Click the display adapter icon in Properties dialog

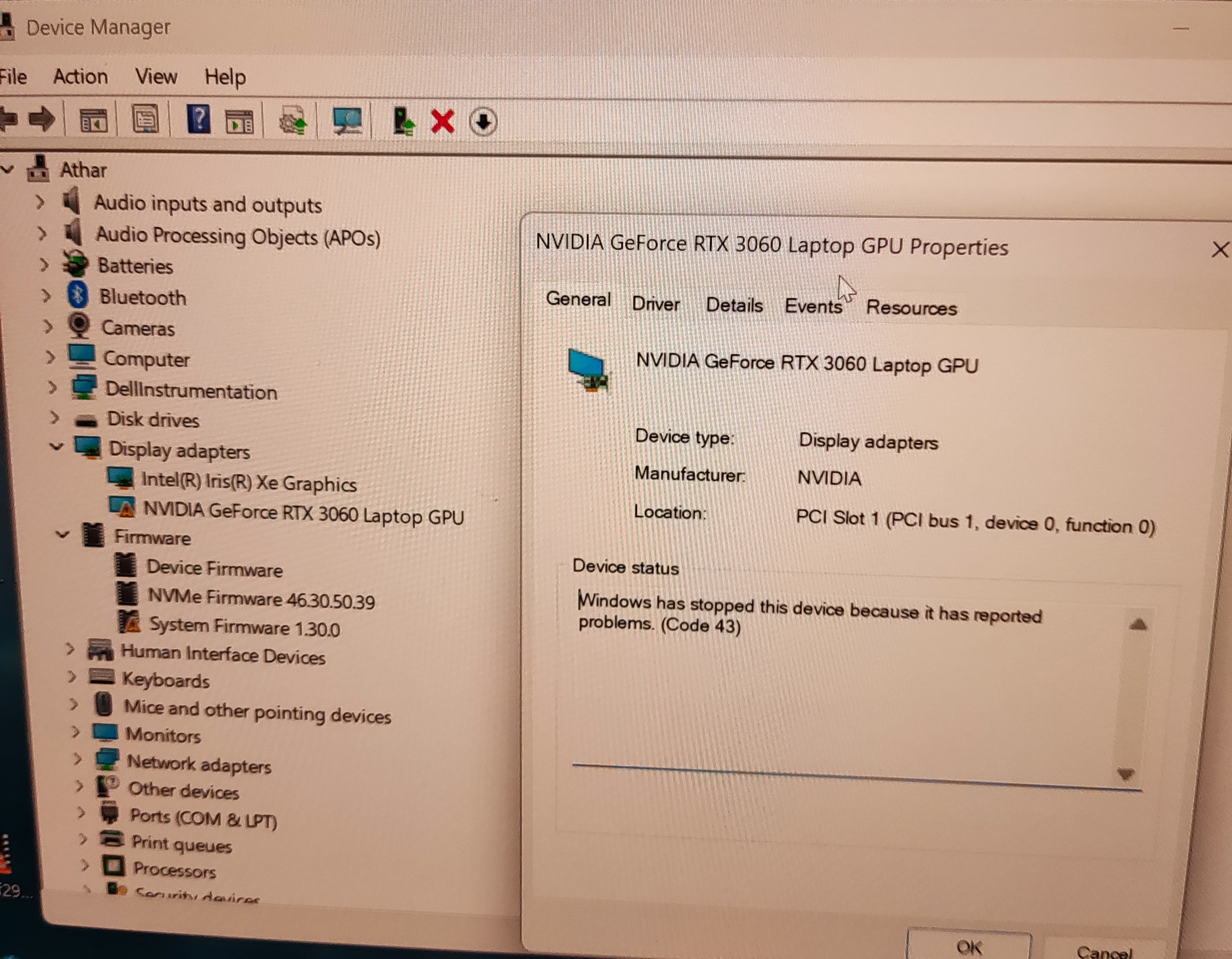(x=588, y=370)
